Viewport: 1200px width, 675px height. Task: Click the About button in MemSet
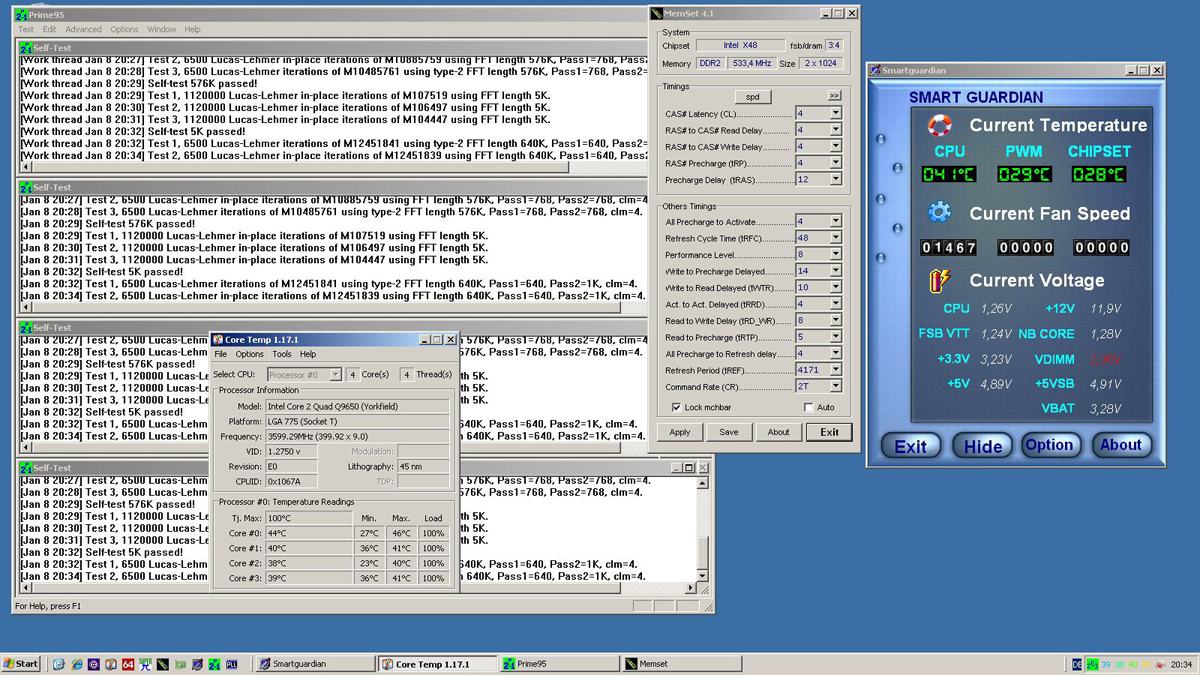pyautogui.click(x=779, y=432)
